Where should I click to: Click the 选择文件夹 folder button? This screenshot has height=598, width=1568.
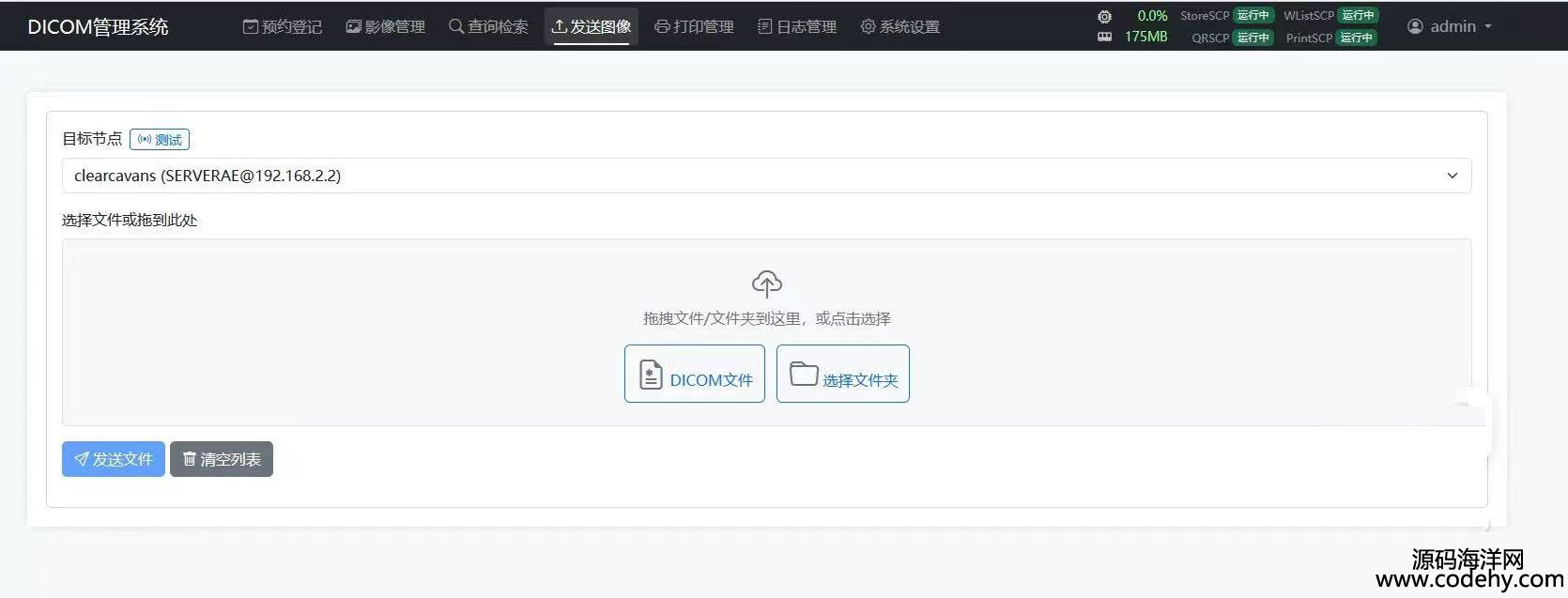[842, 374]
